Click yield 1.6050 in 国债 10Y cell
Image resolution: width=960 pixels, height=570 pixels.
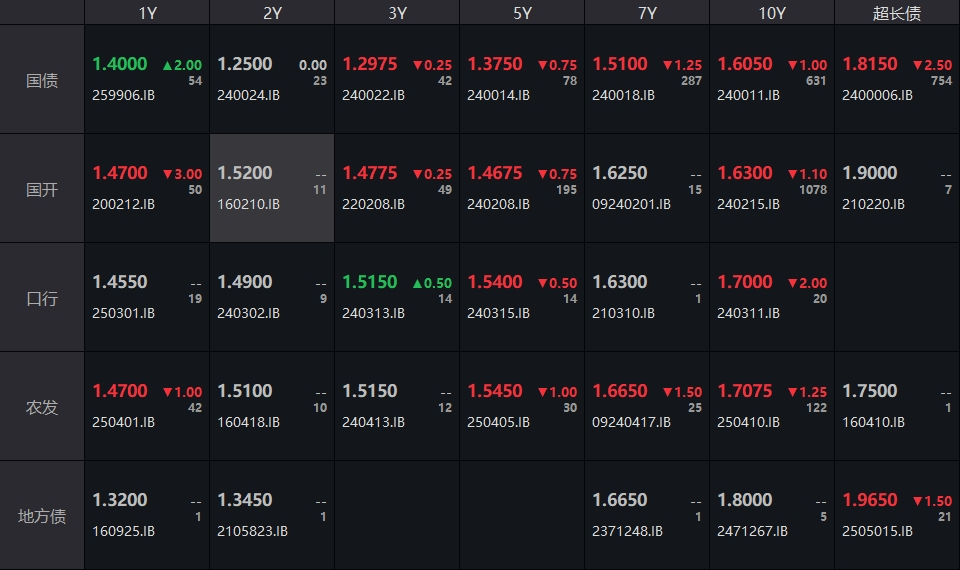point(745,64)
